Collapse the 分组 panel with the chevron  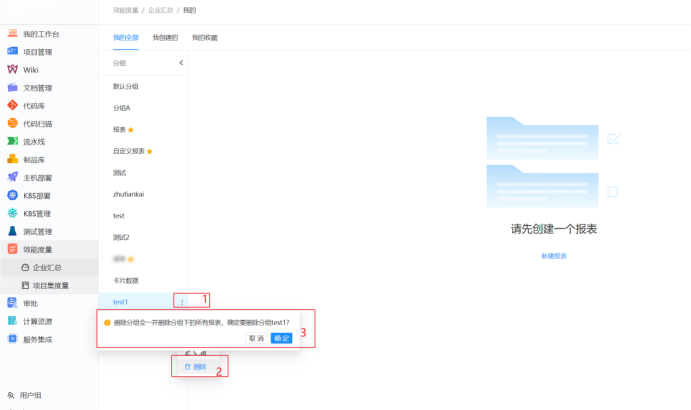tap(181, 63)
